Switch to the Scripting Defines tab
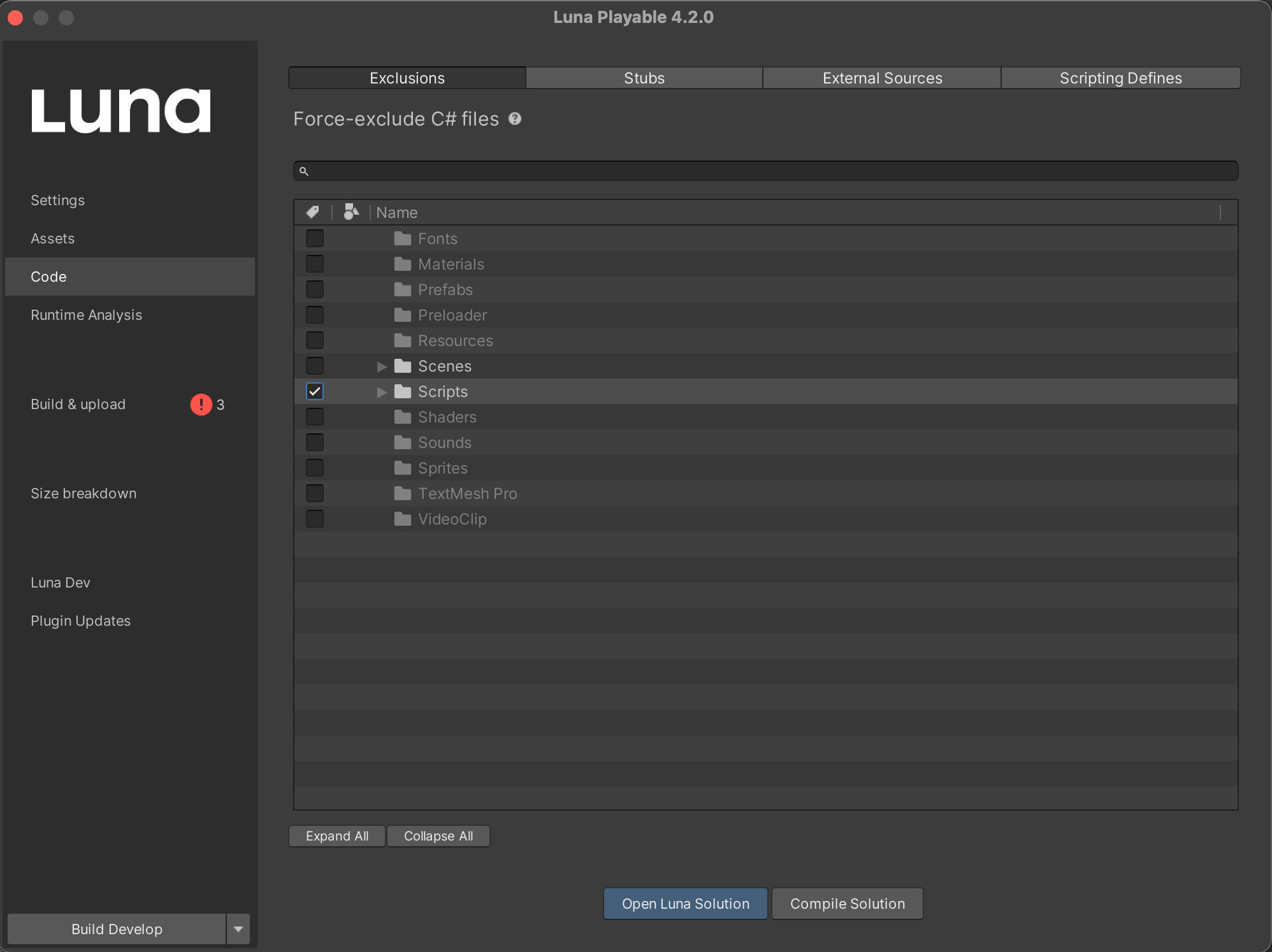This screenshot has height=952, width=1272. point(1120,78)
